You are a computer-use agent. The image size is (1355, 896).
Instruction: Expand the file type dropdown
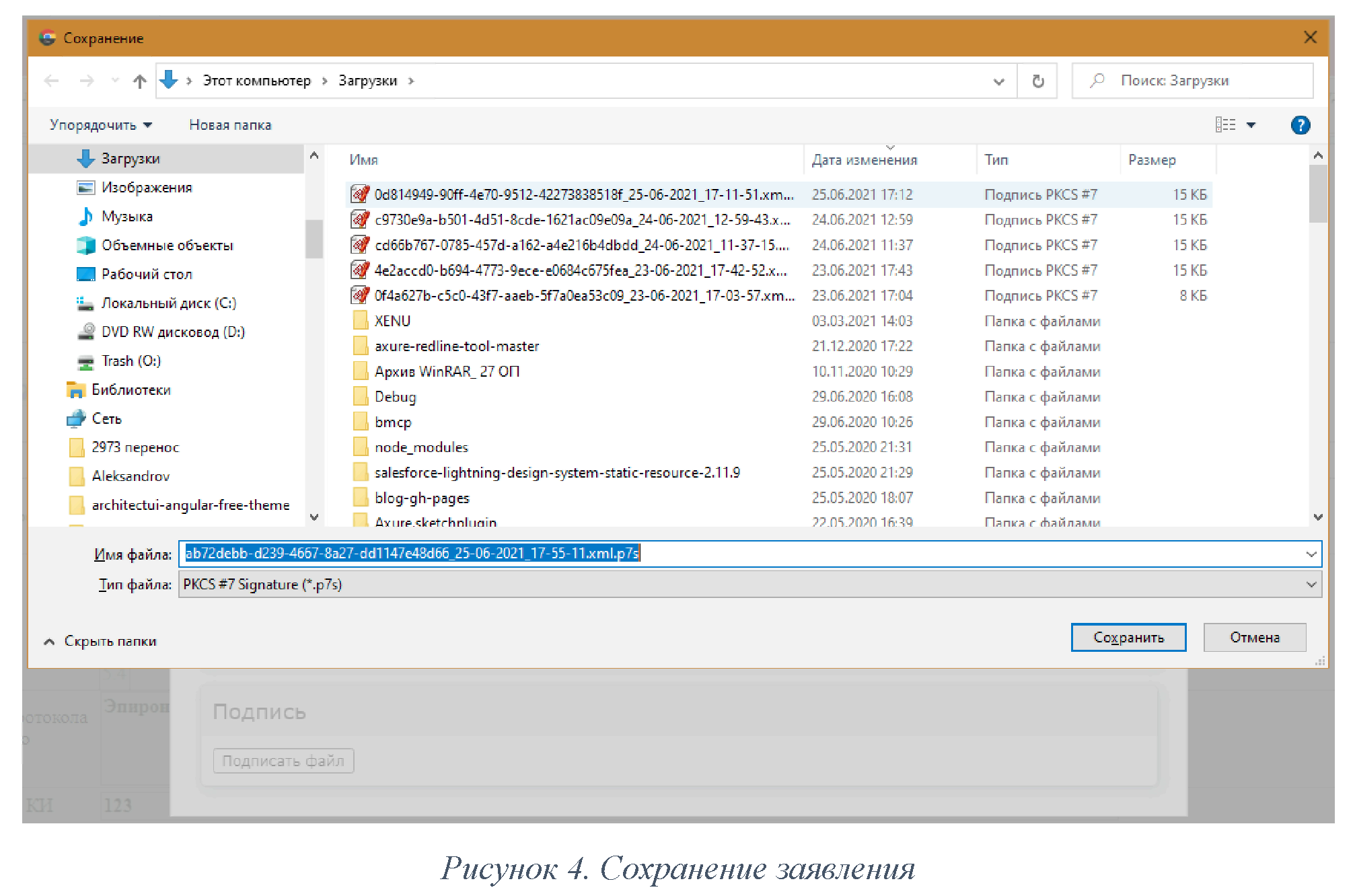click(1311, 585)
